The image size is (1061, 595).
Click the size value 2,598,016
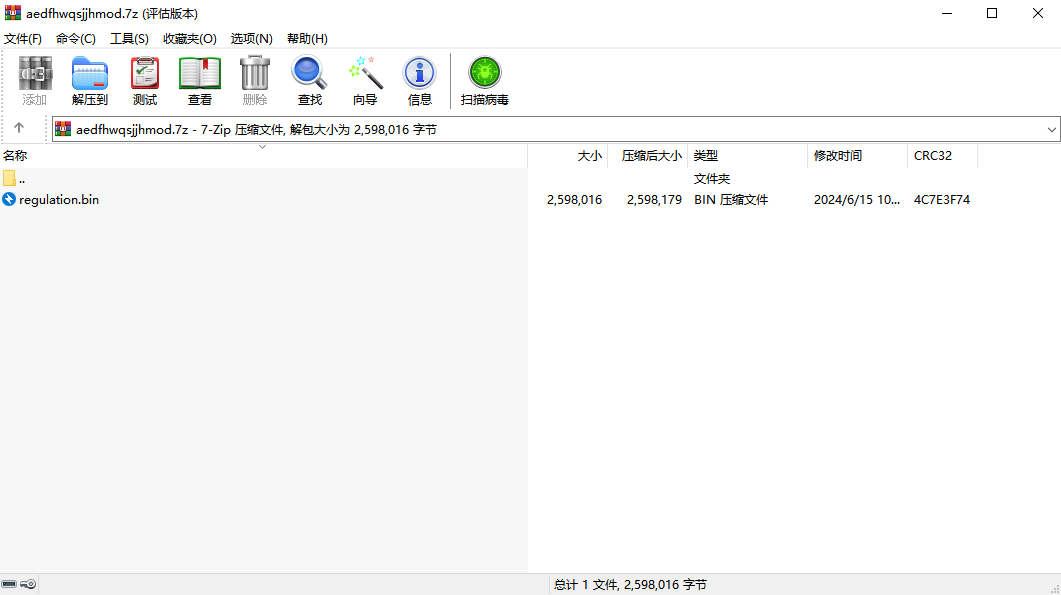tap(574, 200)
